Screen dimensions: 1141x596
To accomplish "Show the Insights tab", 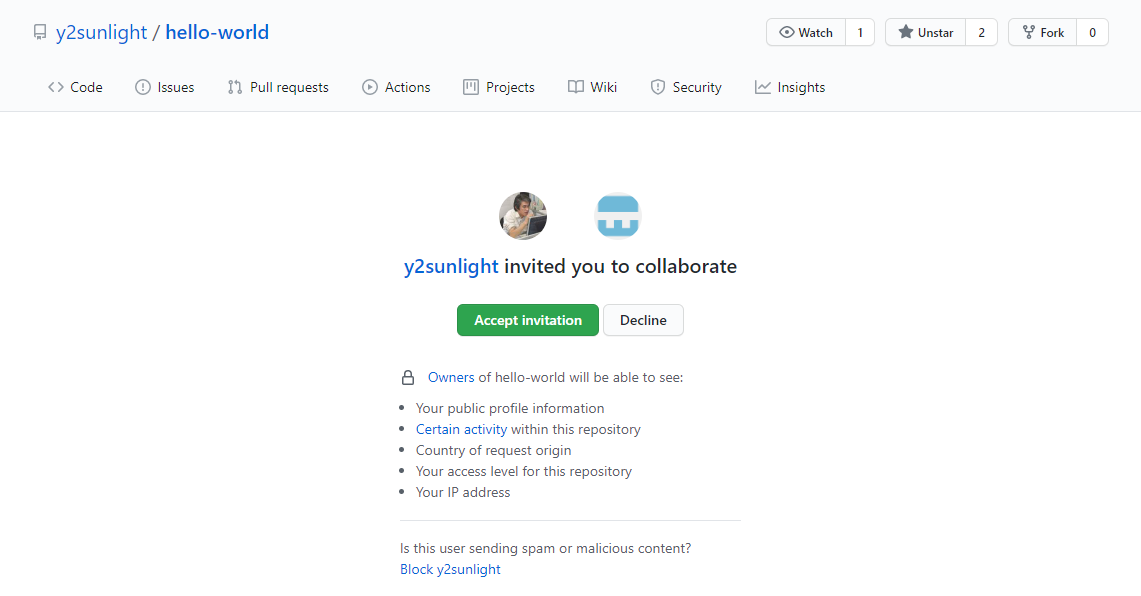I will pyautogui.click(x=790, y=88).
